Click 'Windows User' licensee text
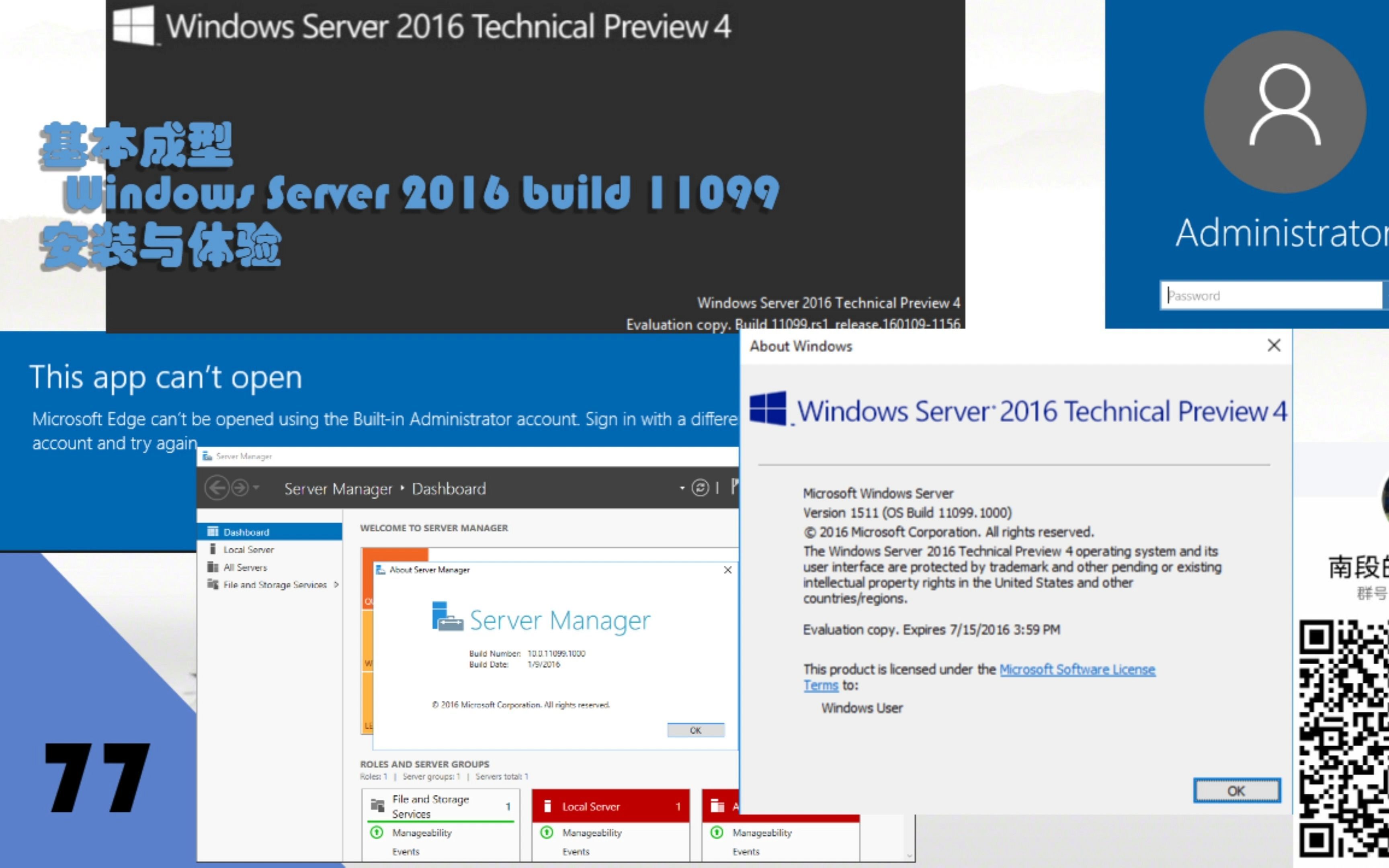Image resolution: width=1389 pixels, height=868 pixels. [862, 708]
